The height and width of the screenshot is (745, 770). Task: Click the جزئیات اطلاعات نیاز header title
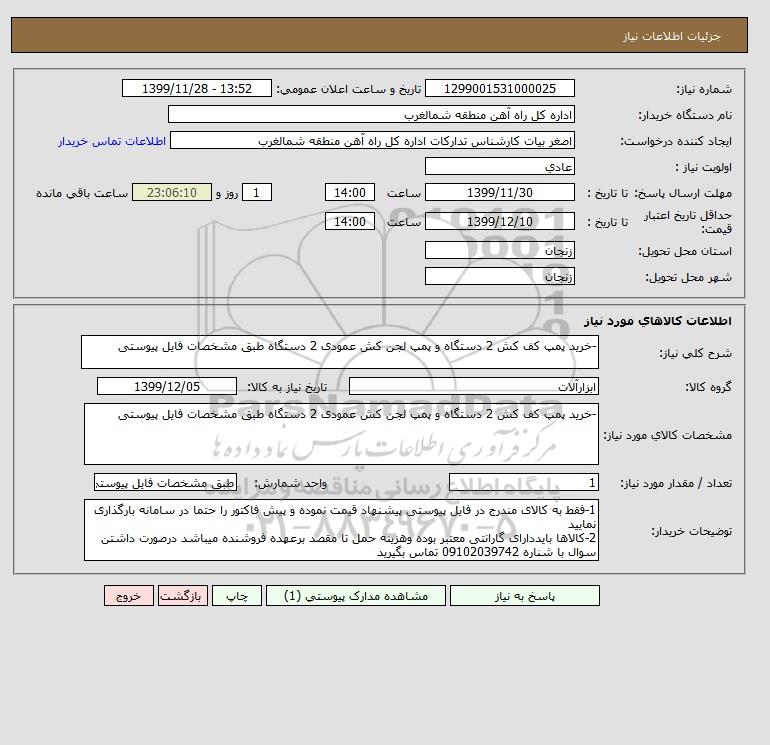pos(671,36)
